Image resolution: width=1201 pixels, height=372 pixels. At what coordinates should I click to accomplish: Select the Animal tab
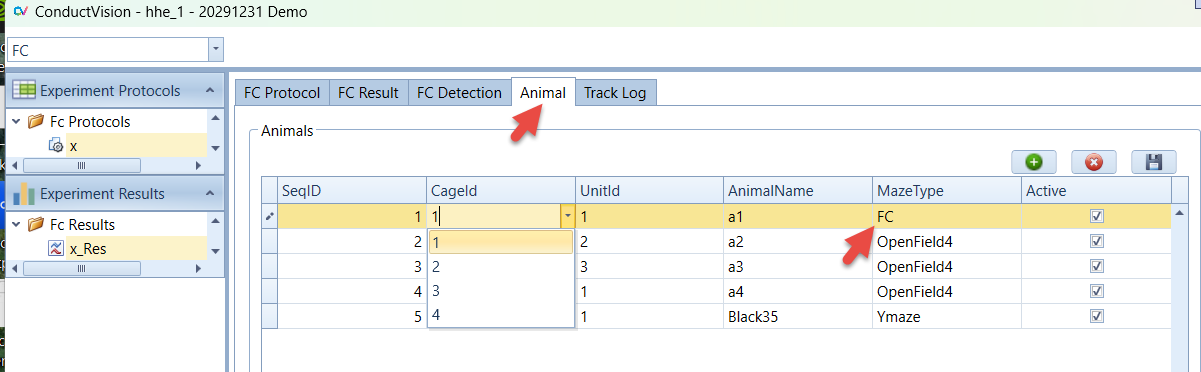click(x=543, y=92)
